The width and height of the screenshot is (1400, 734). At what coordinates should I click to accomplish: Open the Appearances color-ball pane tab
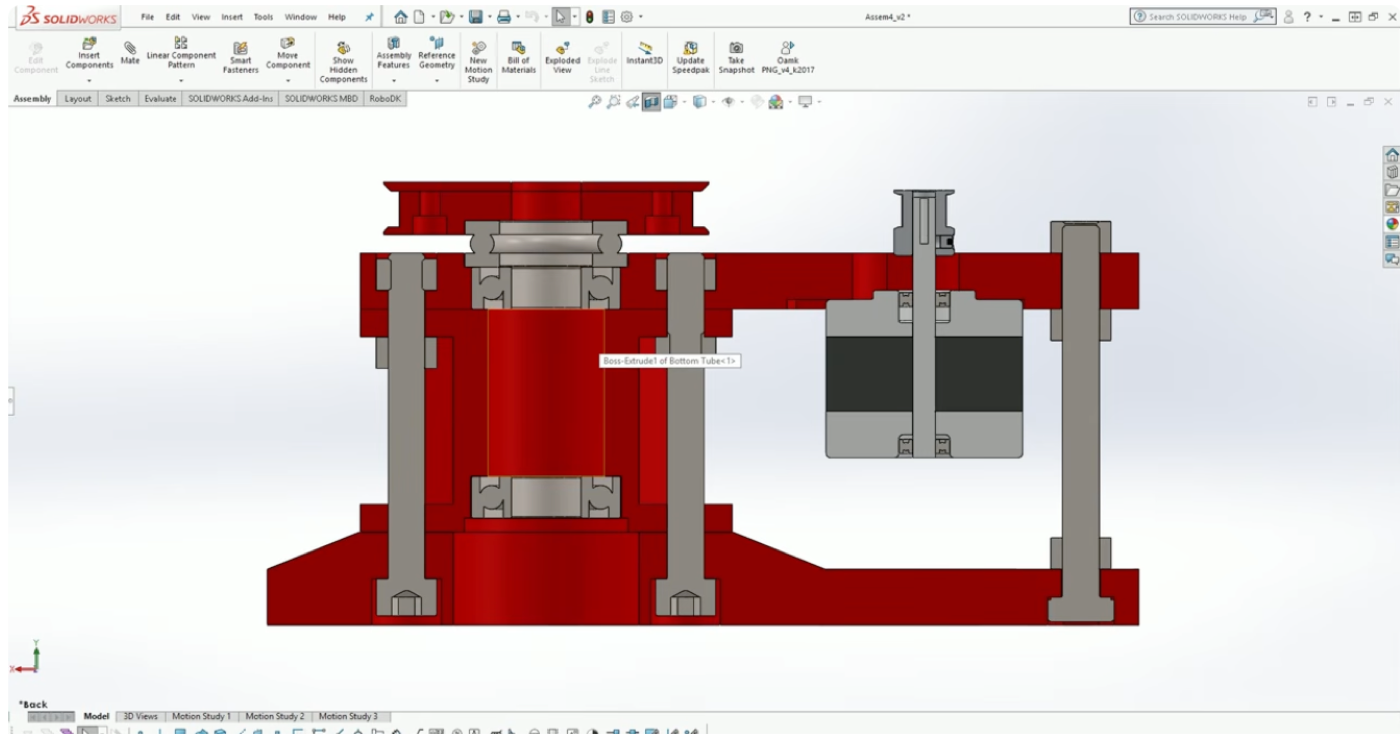[x=1390, y=224]
